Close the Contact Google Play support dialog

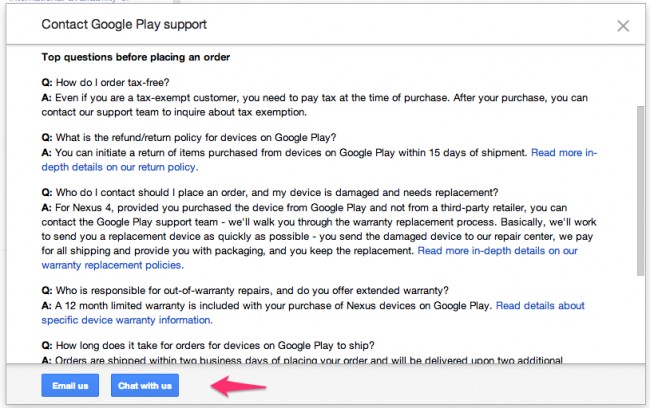coord(623,25)
